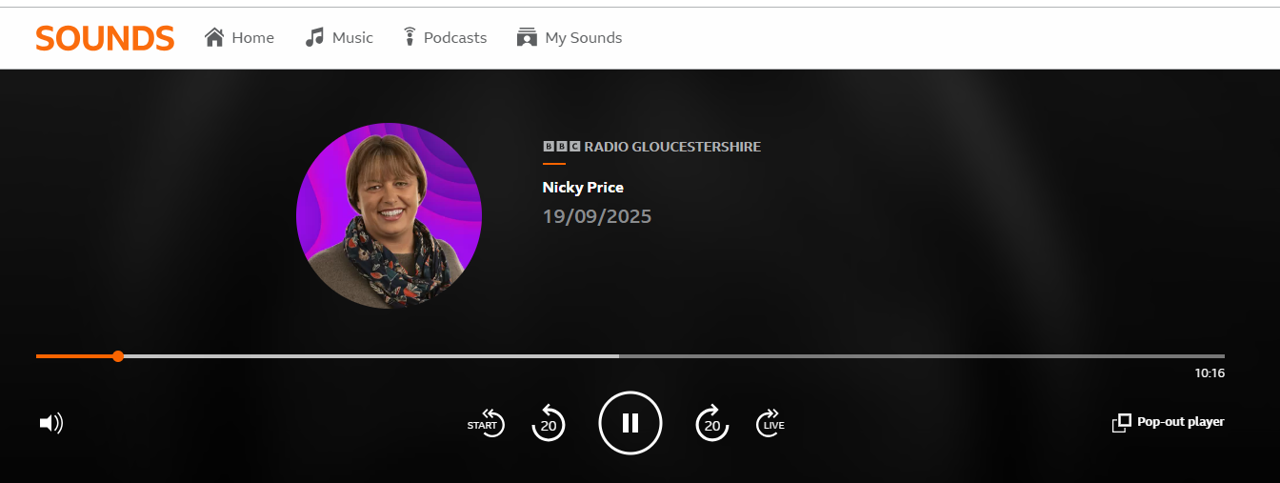Screen dimensions: 1280x483
Task: Jump back to START of programme
Action: click(486, 423)
